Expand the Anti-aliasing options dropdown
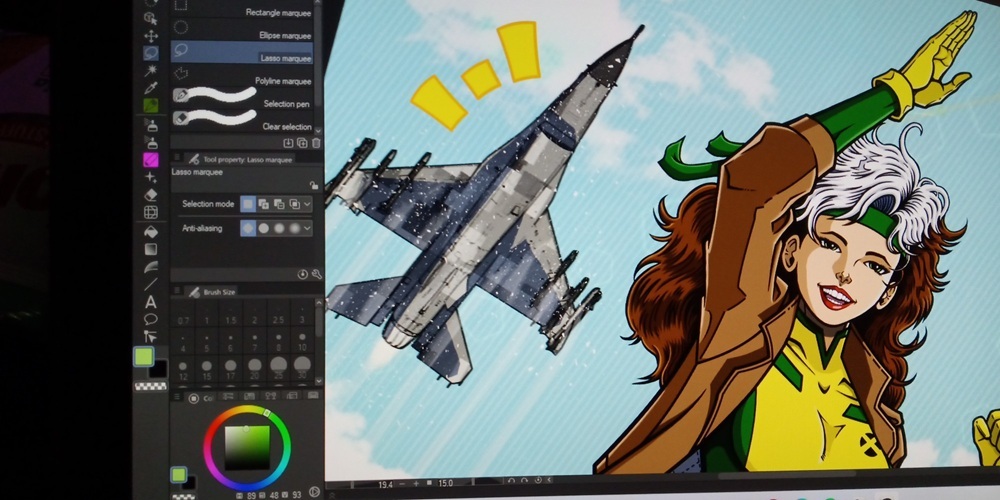This screenshot has height=500, width=1000. 308,228
